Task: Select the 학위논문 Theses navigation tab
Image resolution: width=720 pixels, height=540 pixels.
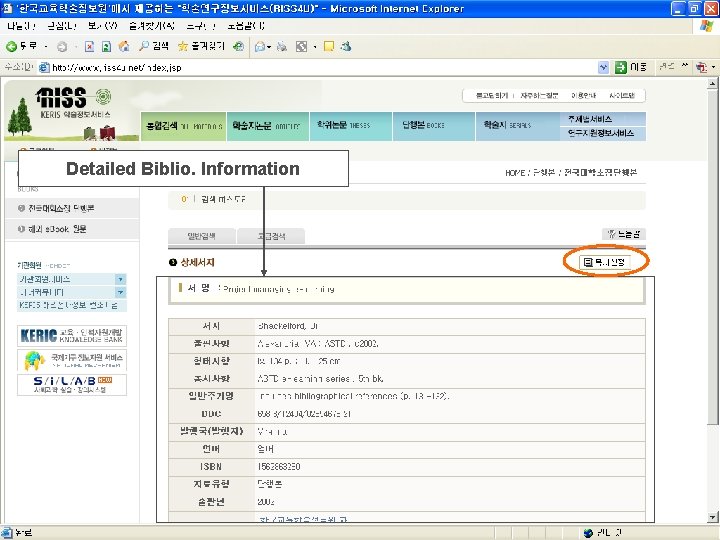Action: pyautogui.click(x=351, y=126)
